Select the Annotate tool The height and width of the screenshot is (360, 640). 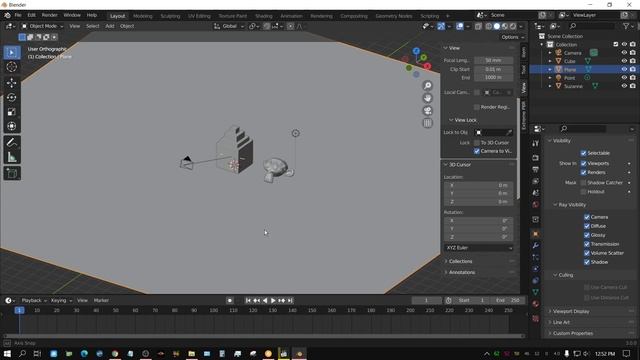click(12, 142)
